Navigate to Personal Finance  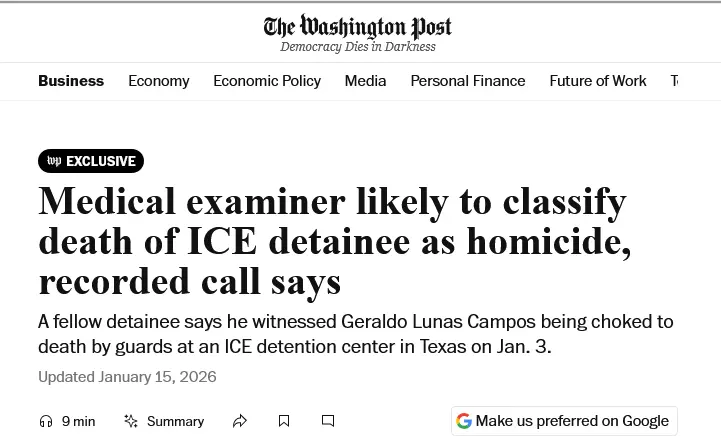[x=468, y=81]
